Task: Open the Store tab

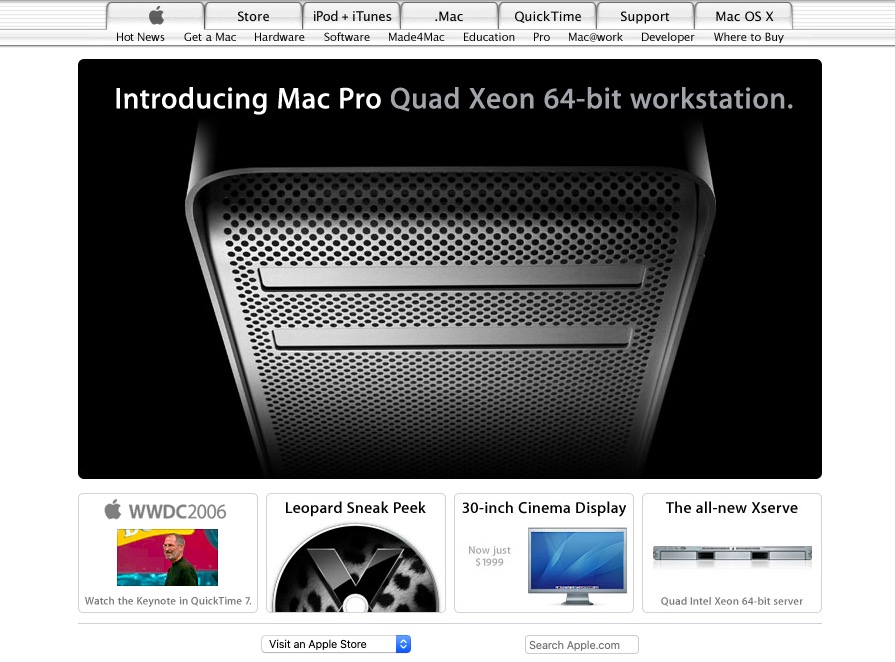Action: 253,16
